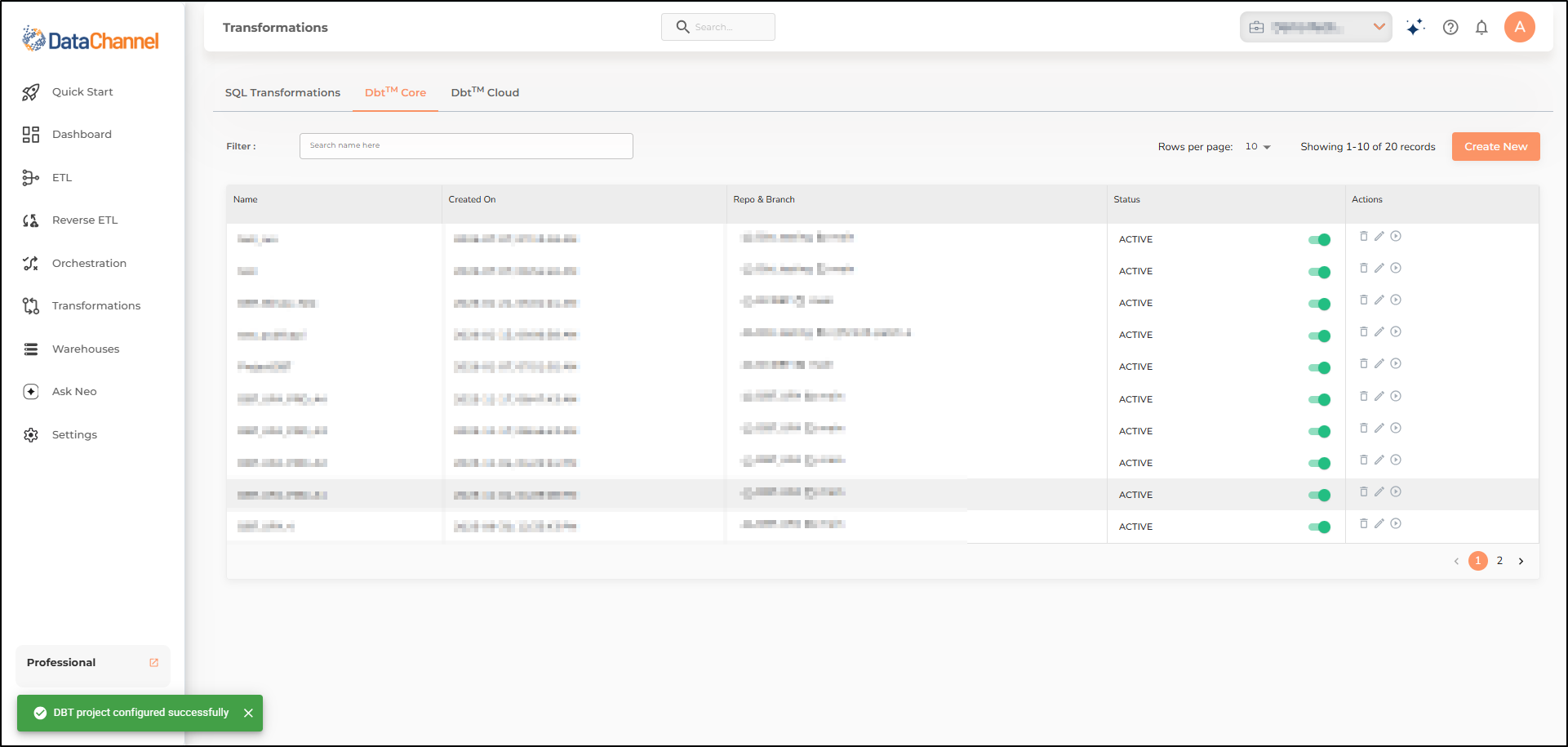Click the DataChannel logo
The image size is (1568, 747).
tap(91, 39)
